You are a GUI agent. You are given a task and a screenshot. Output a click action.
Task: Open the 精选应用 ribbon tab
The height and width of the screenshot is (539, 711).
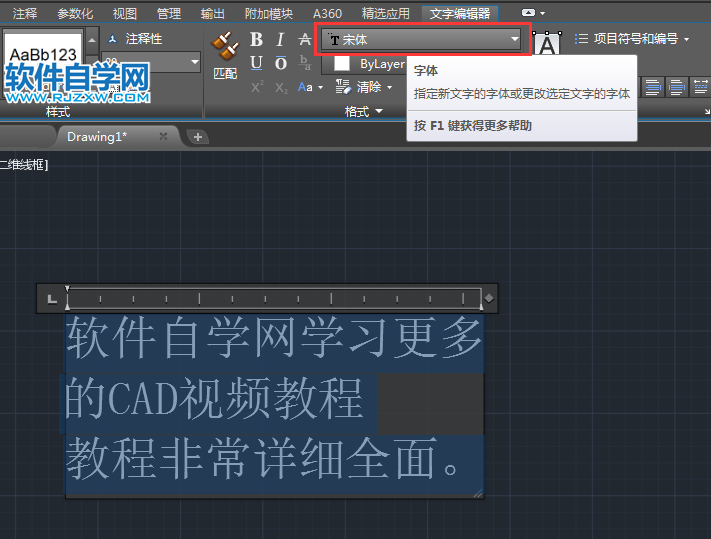(x=385, y=14)
